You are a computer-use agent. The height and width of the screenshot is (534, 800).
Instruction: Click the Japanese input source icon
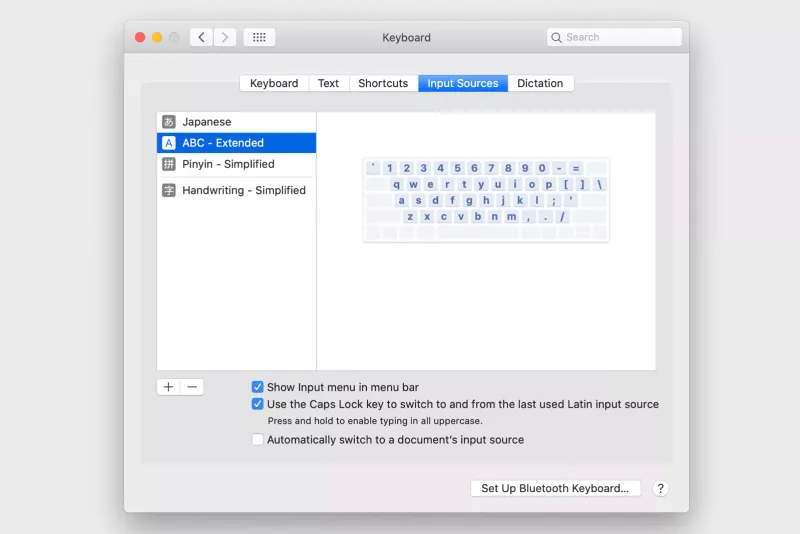pyautogui.click(x=169, y=122)
